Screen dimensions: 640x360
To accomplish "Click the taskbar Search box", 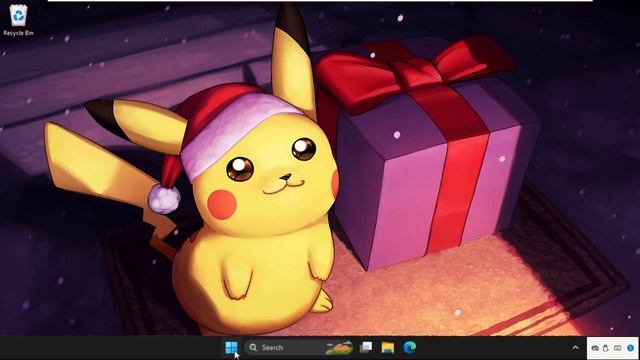I will click(x=300, y=347).
